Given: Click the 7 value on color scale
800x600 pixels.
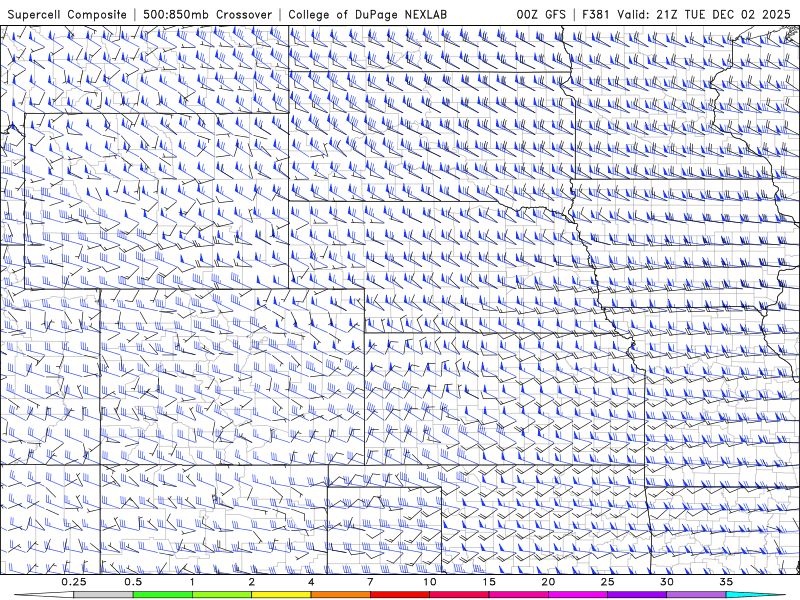Looking at the screenshot, I should coord(370,582).
